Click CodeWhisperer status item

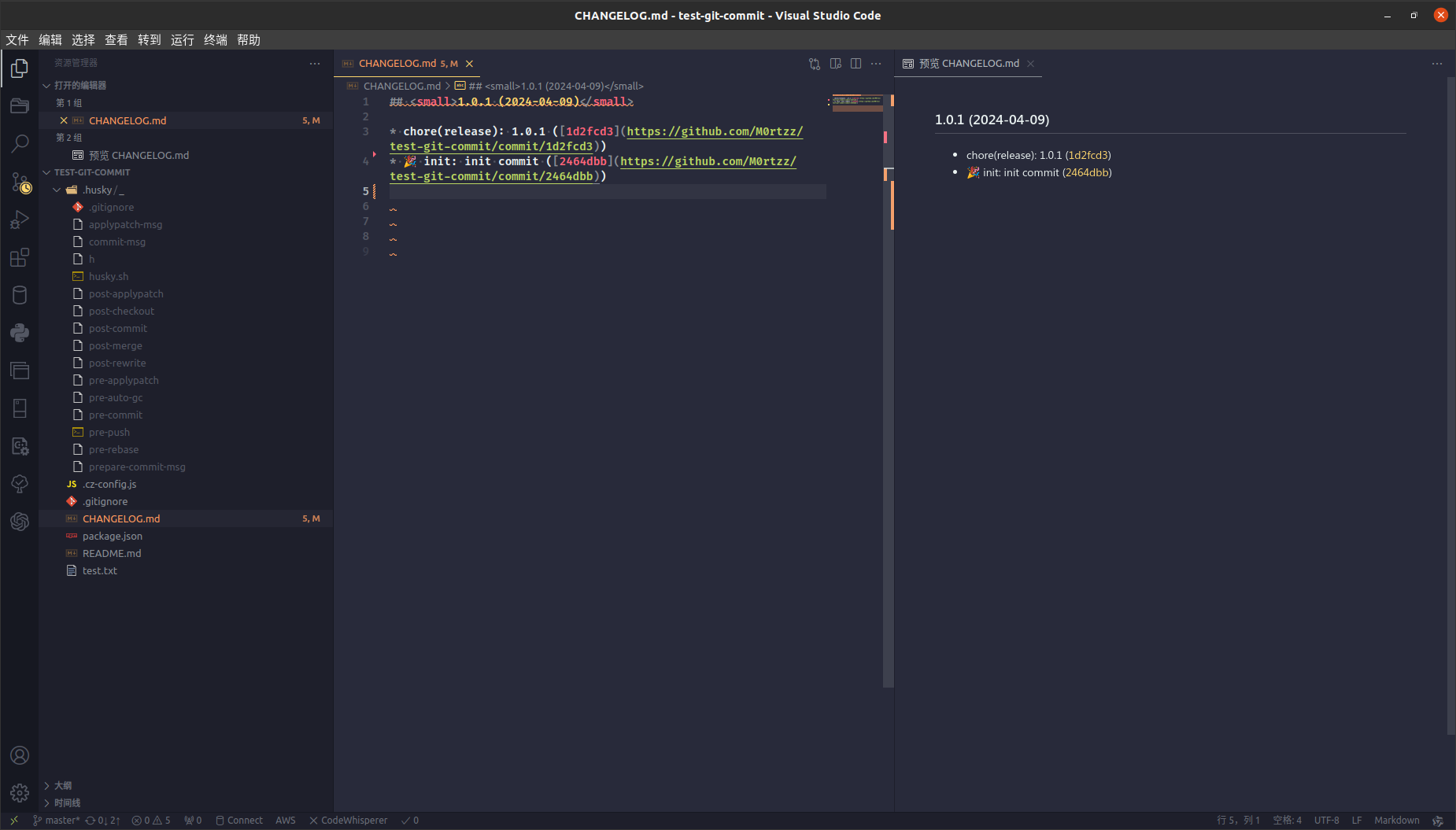coord(348,821)
